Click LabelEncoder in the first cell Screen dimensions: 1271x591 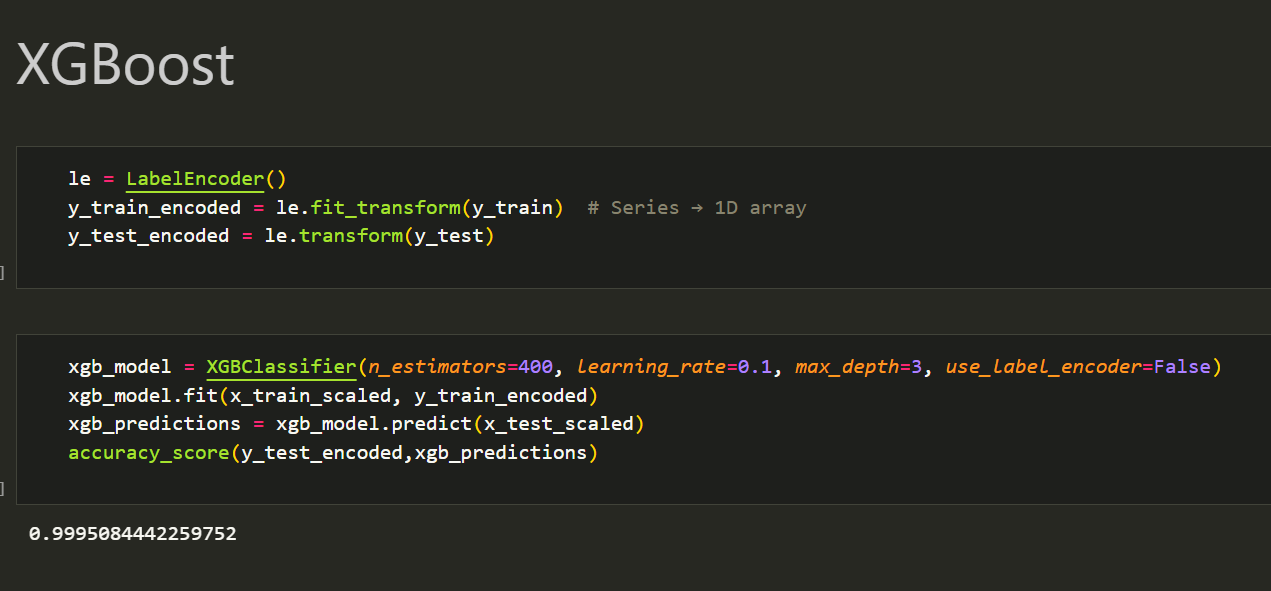(x=195, y=179)
